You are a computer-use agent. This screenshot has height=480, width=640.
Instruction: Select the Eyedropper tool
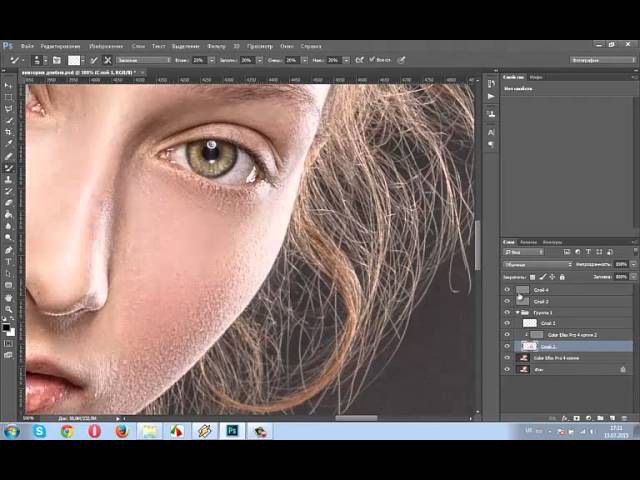9,144
